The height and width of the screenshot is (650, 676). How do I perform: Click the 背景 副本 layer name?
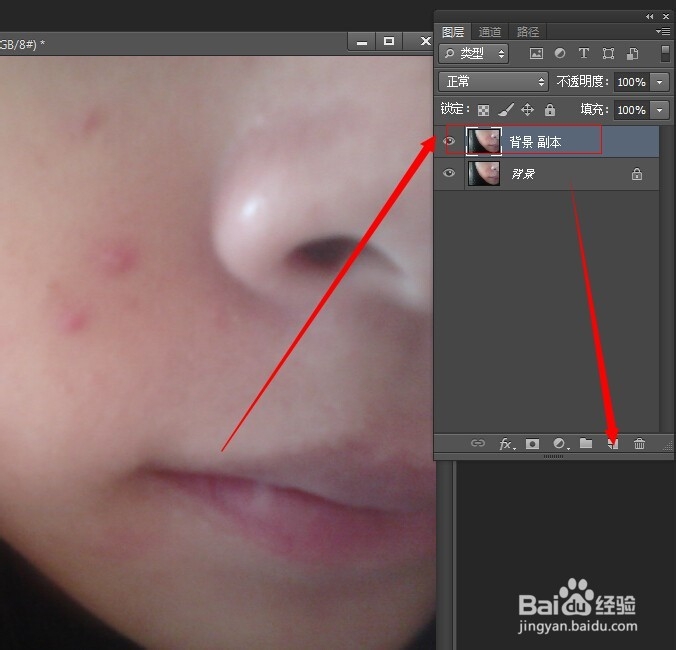click(x=535, y=142)
